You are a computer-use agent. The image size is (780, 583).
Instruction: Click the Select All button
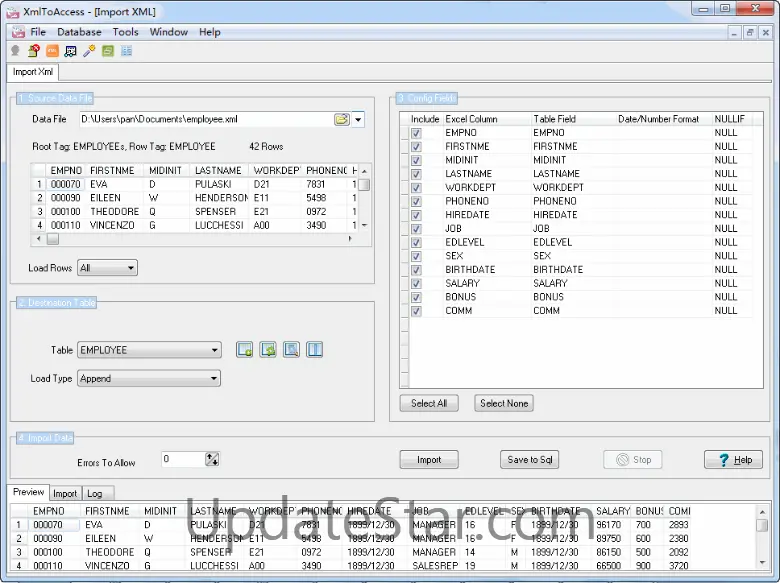pyautogui.click(x=429, y=403)
